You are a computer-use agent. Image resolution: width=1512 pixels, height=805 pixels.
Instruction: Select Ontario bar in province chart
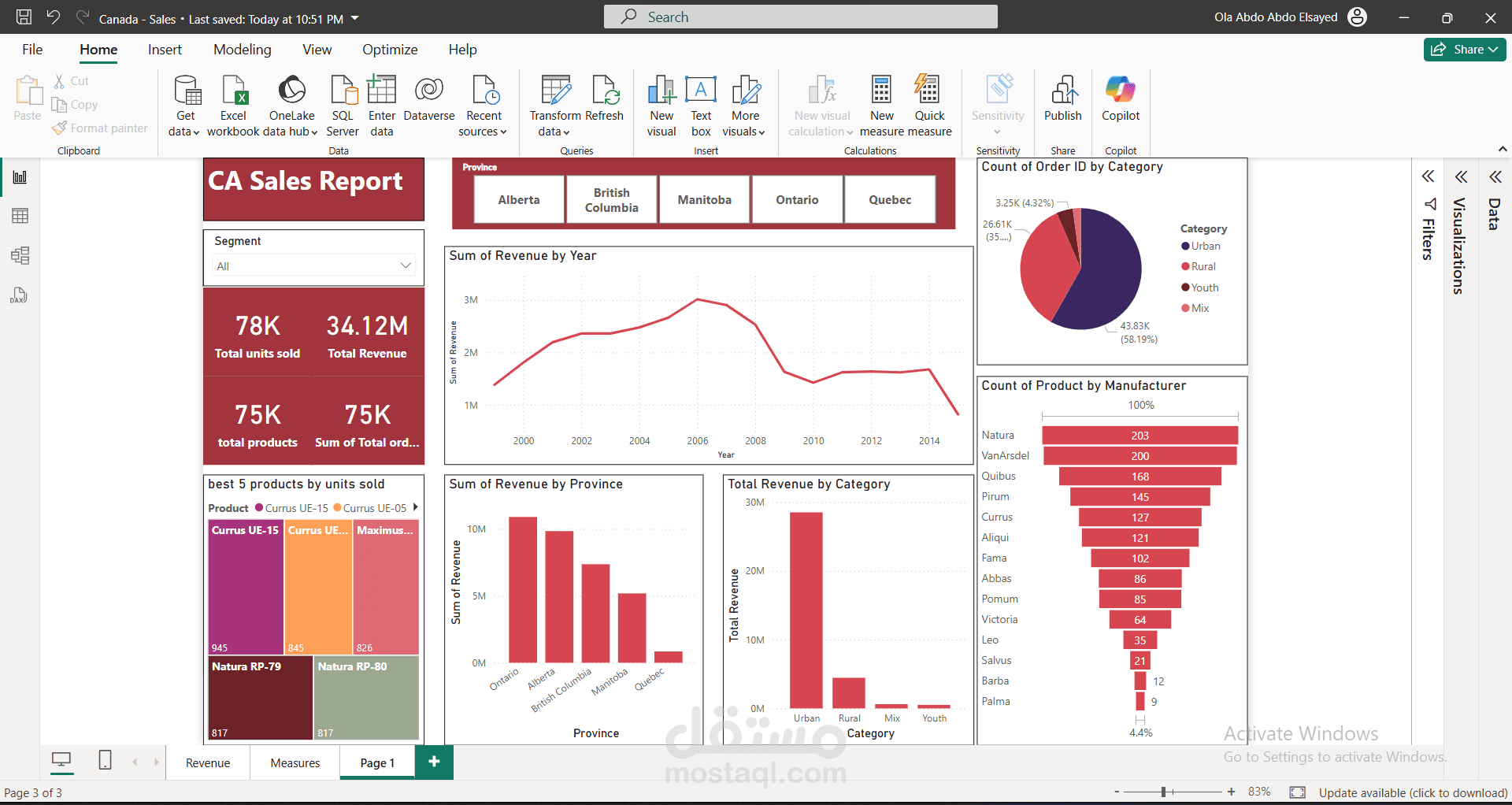click(523, 589)
